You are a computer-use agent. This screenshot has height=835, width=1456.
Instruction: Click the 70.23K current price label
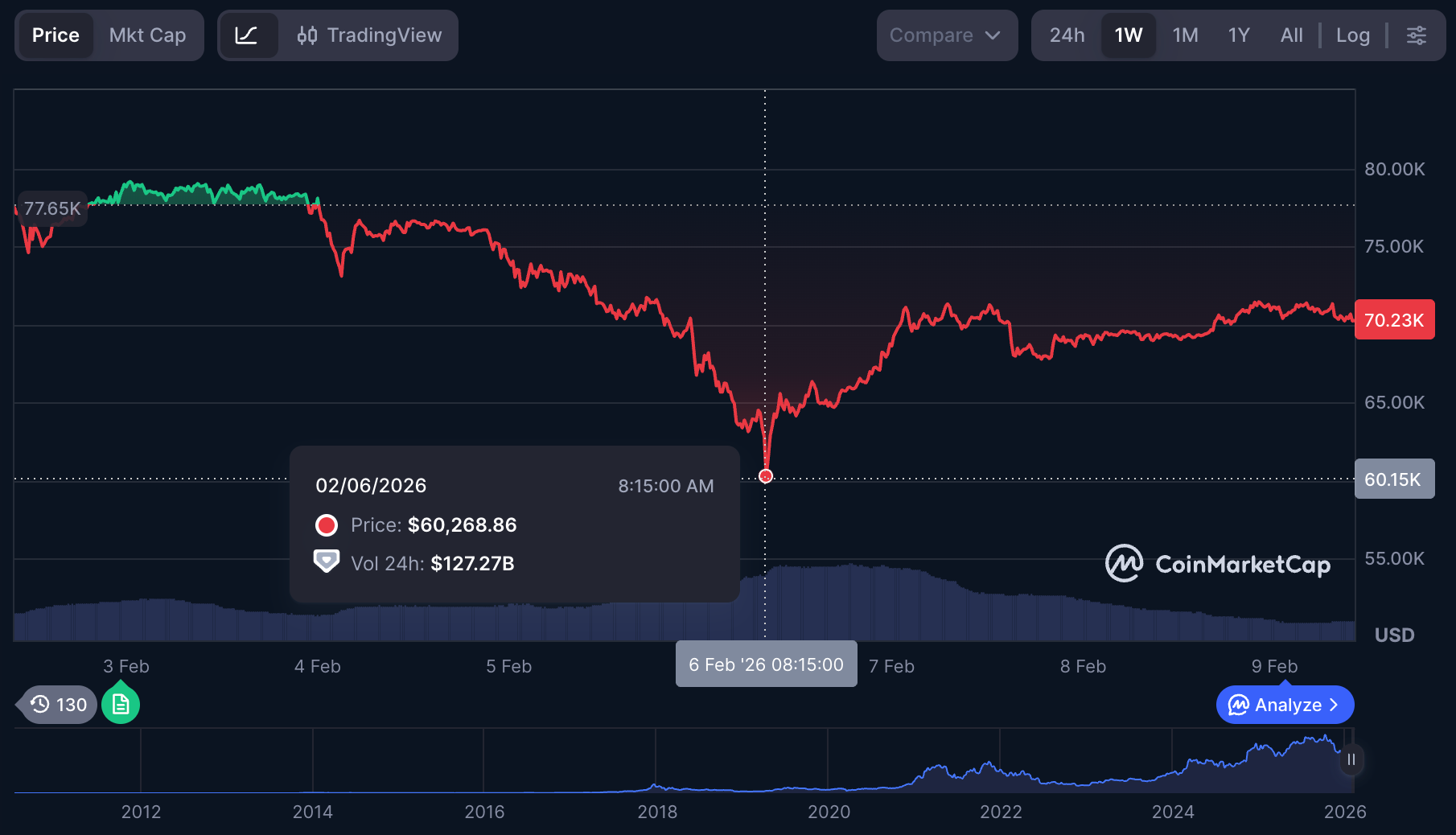[1394, 320]
